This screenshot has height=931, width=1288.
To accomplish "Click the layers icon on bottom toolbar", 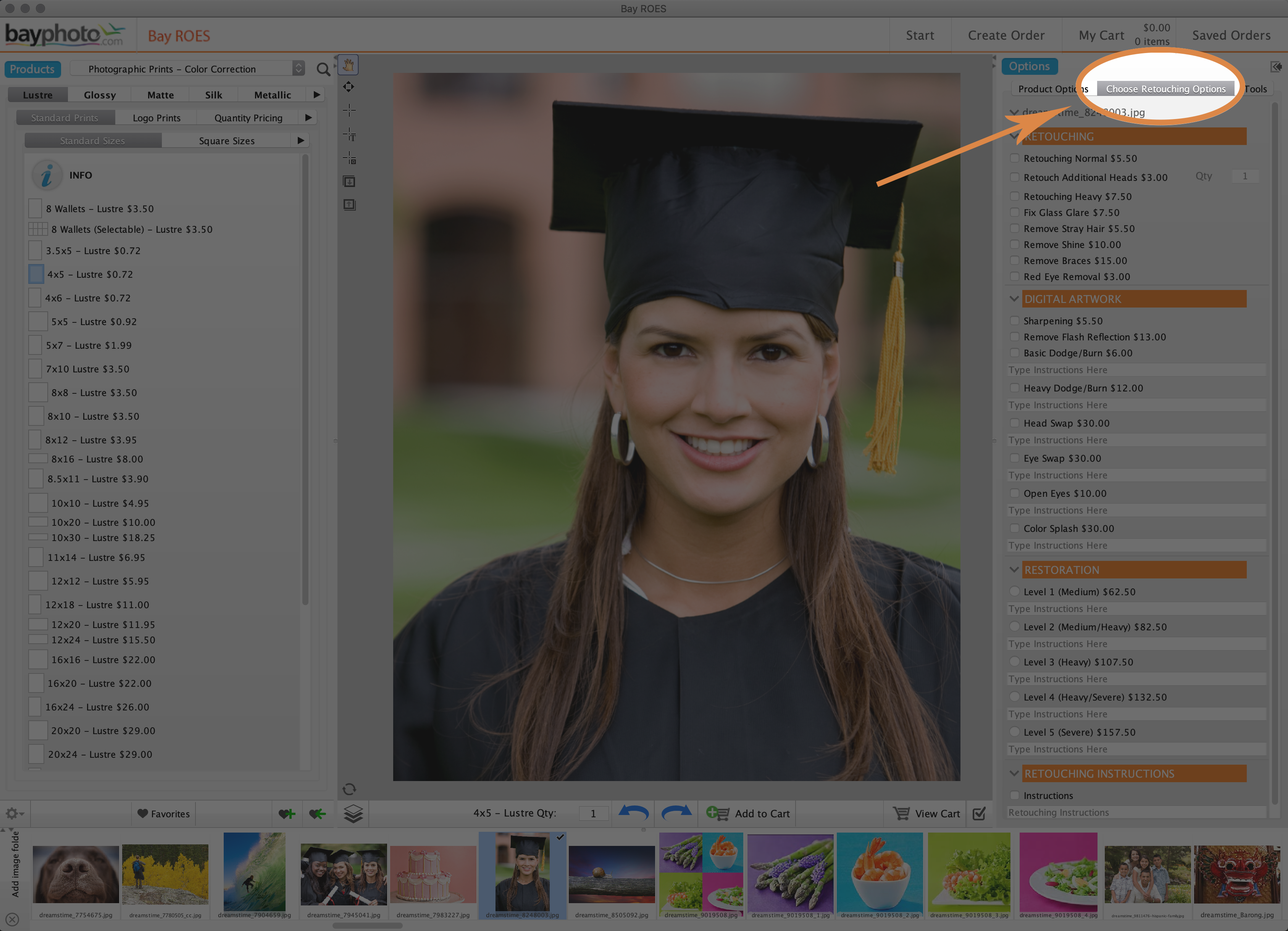I will (353, 813).
